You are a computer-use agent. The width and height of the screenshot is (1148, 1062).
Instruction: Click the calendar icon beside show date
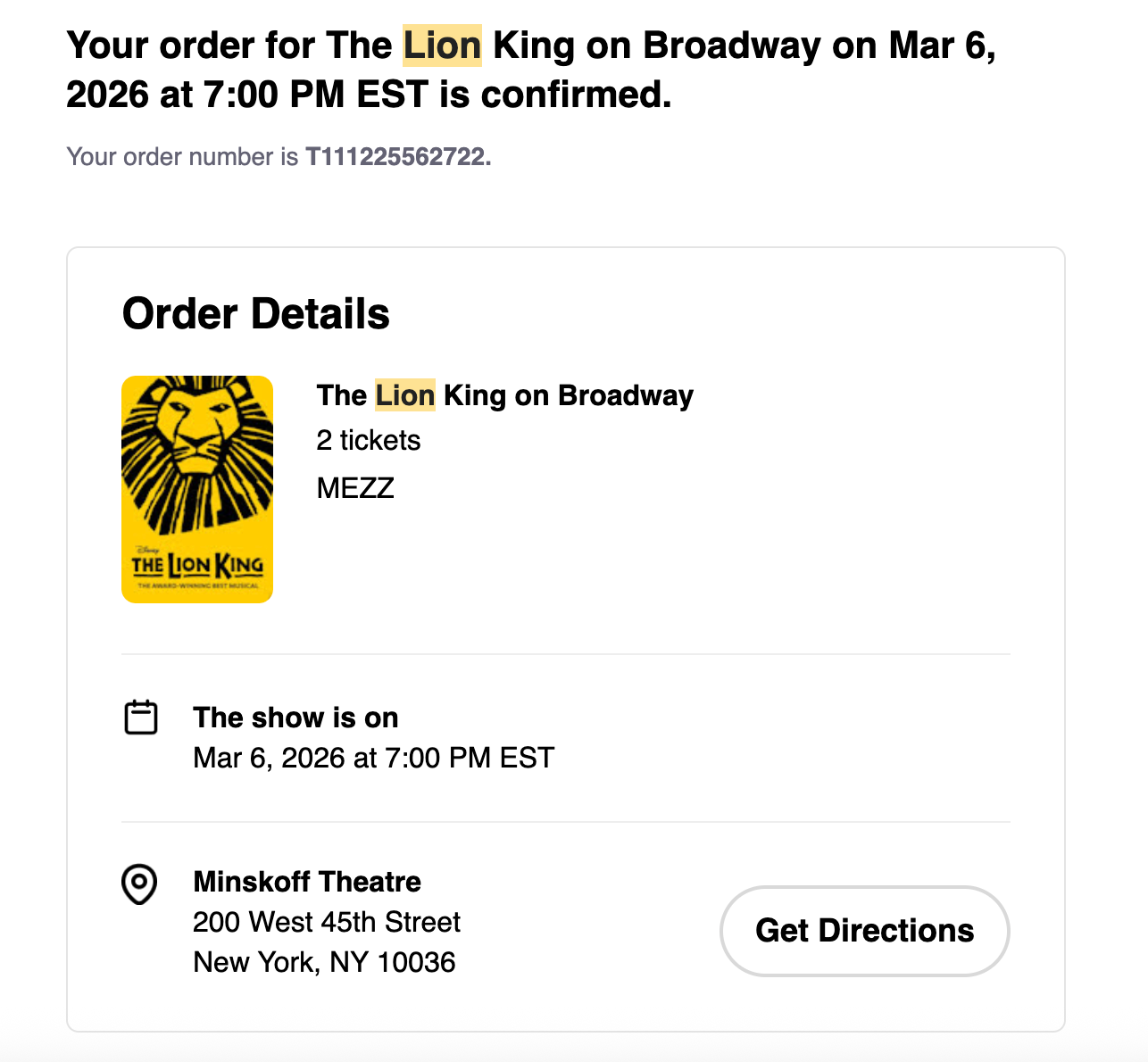coord(140,718)
